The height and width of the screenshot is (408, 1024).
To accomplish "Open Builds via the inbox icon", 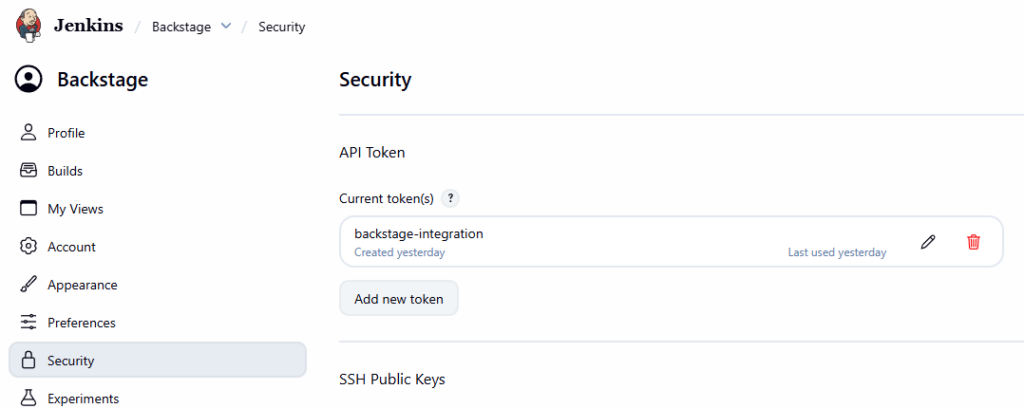I will point(28,171).
